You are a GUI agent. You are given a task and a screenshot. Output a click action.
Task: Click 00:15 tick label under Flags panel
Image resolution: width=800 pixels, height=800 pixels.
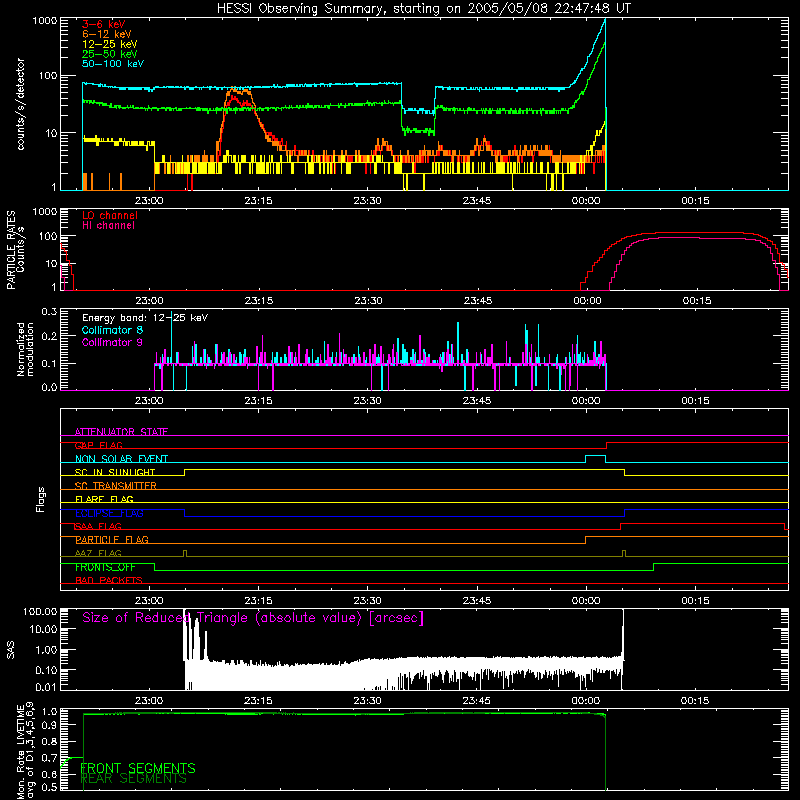click(695, 601)
